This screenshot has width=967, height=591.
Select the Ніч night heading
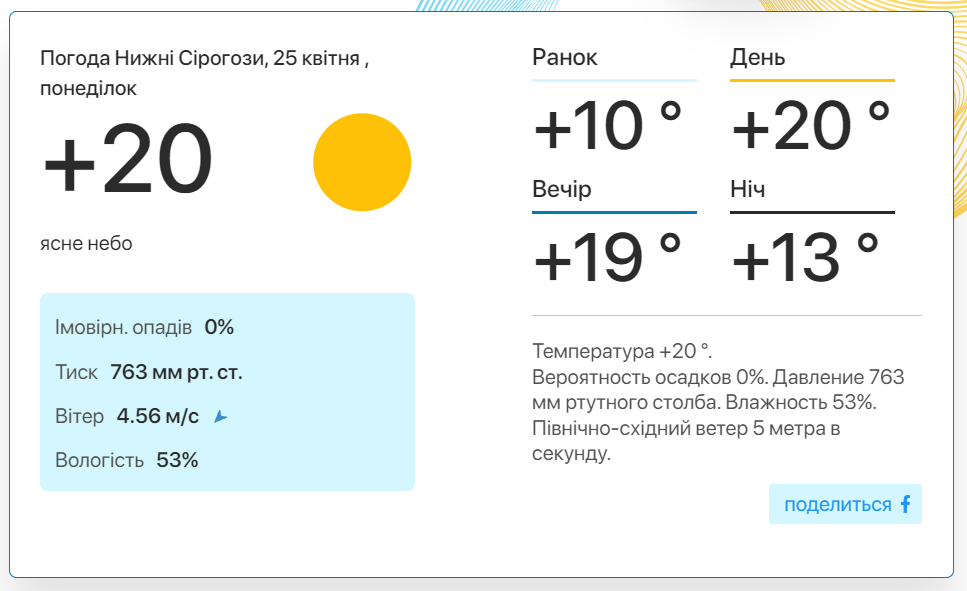pyautogui.click(x=747, y=189)
